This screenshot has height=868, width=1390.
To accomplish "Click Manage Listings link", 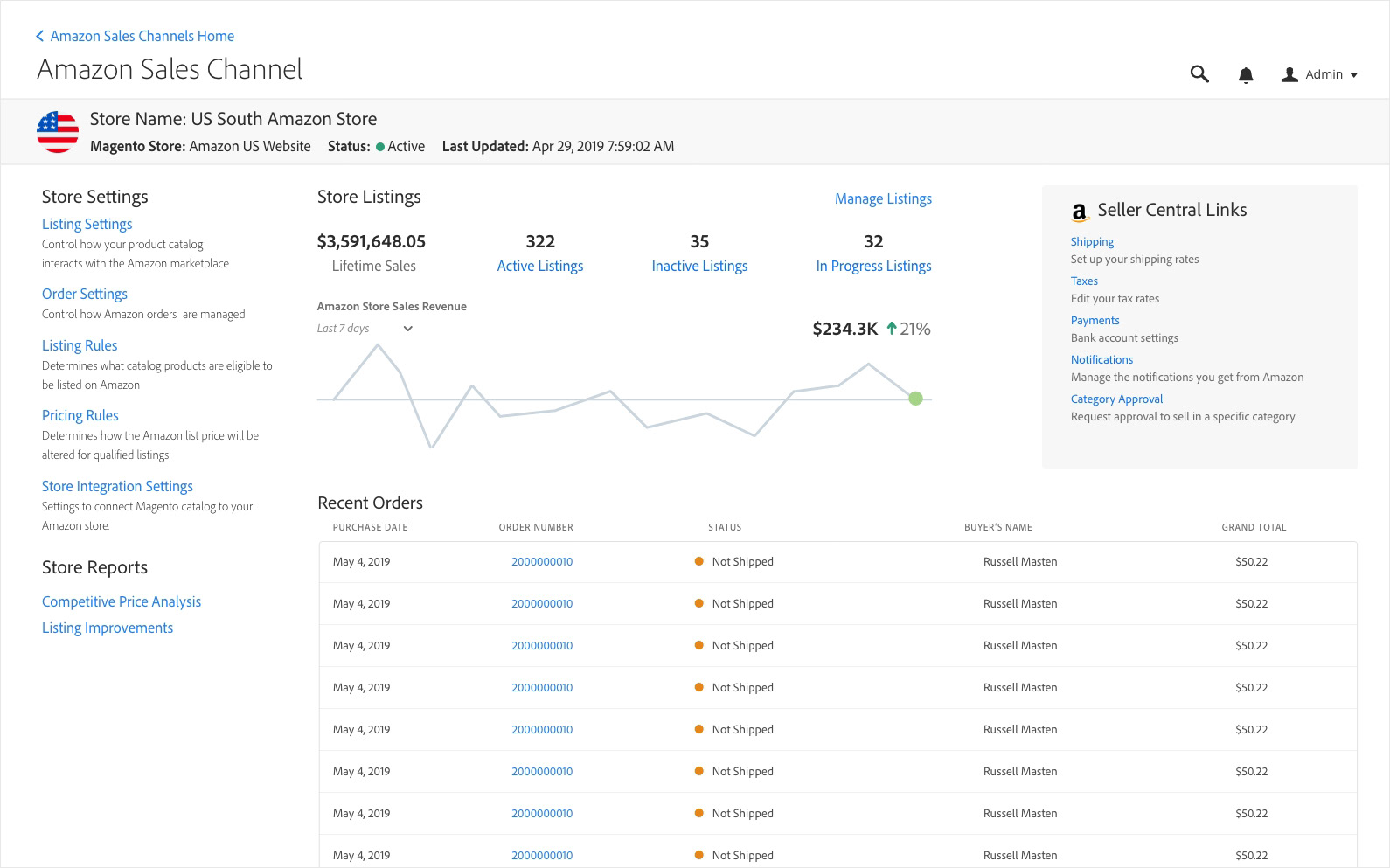I will (883, 198).
